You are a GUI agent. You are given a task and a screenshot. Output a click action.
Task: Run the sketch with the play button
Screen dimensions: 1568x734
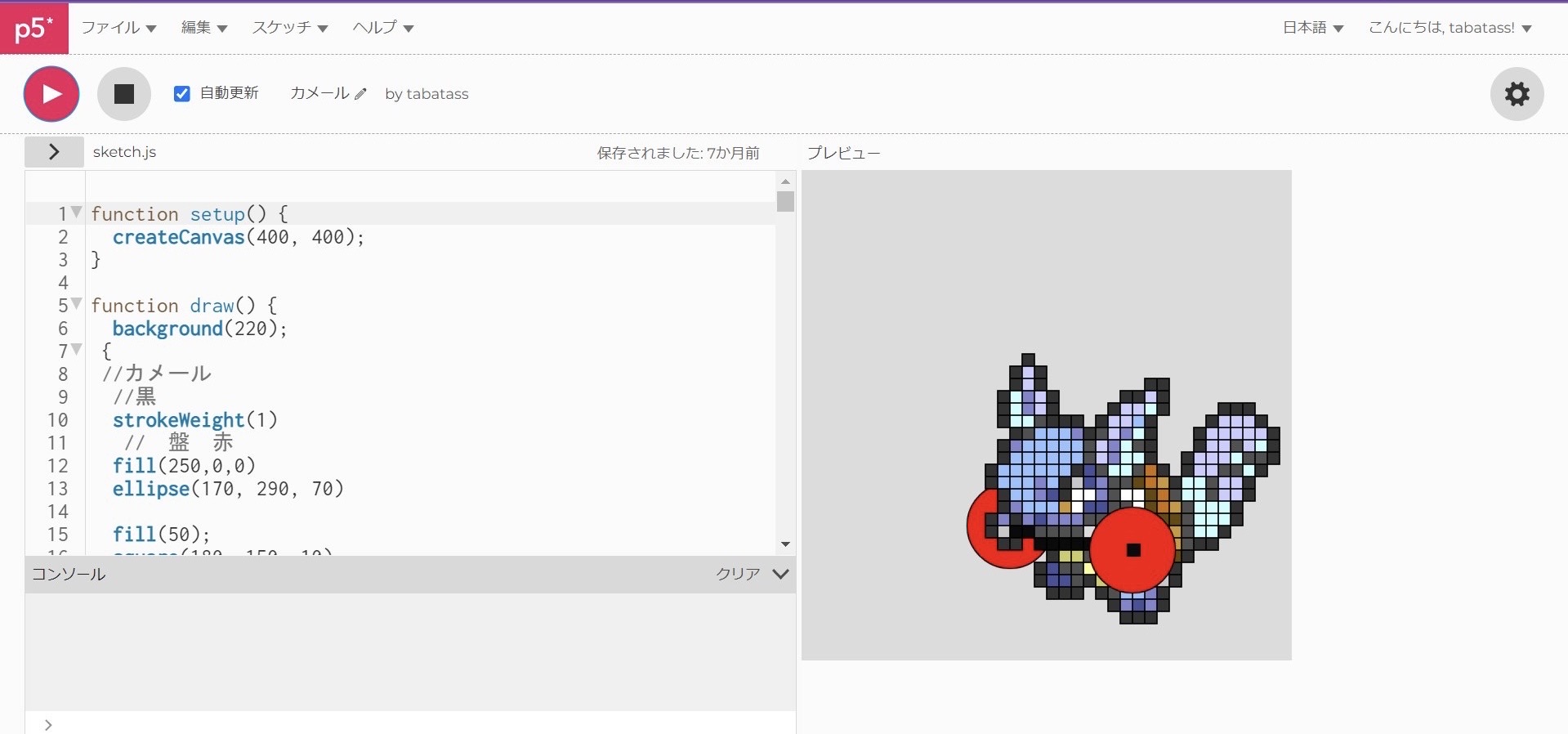coord(51,94)
